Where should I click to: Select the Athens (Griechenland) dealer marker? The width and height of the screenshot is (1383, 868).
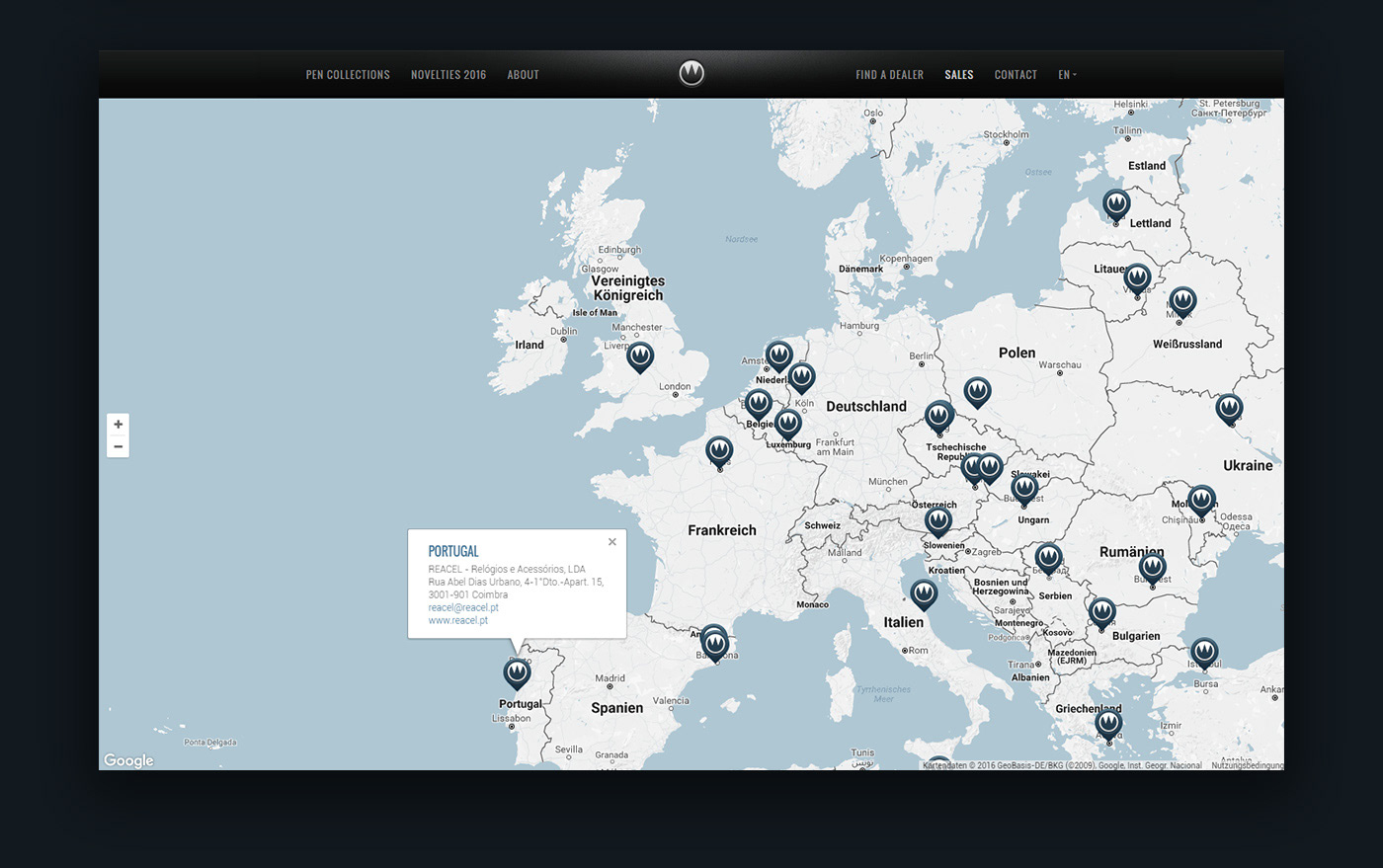1108,725
